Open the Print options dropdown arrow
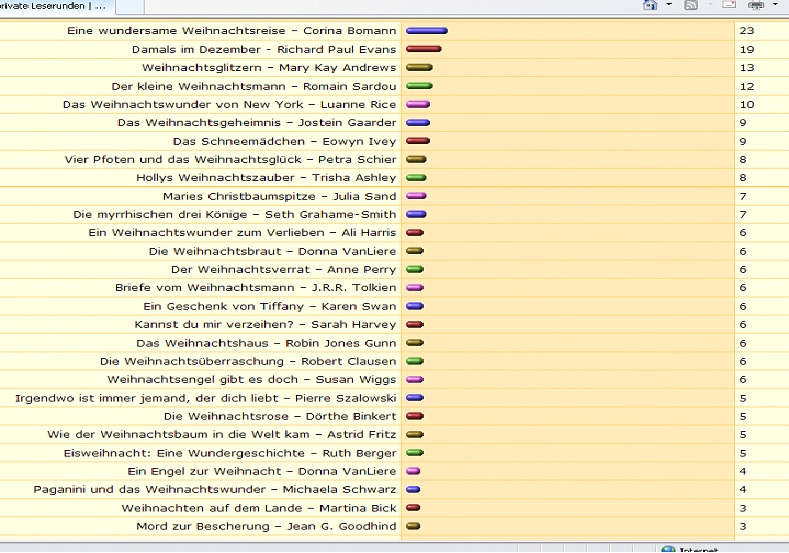Viewport: 789px width, 553px height. click(776, 5)
